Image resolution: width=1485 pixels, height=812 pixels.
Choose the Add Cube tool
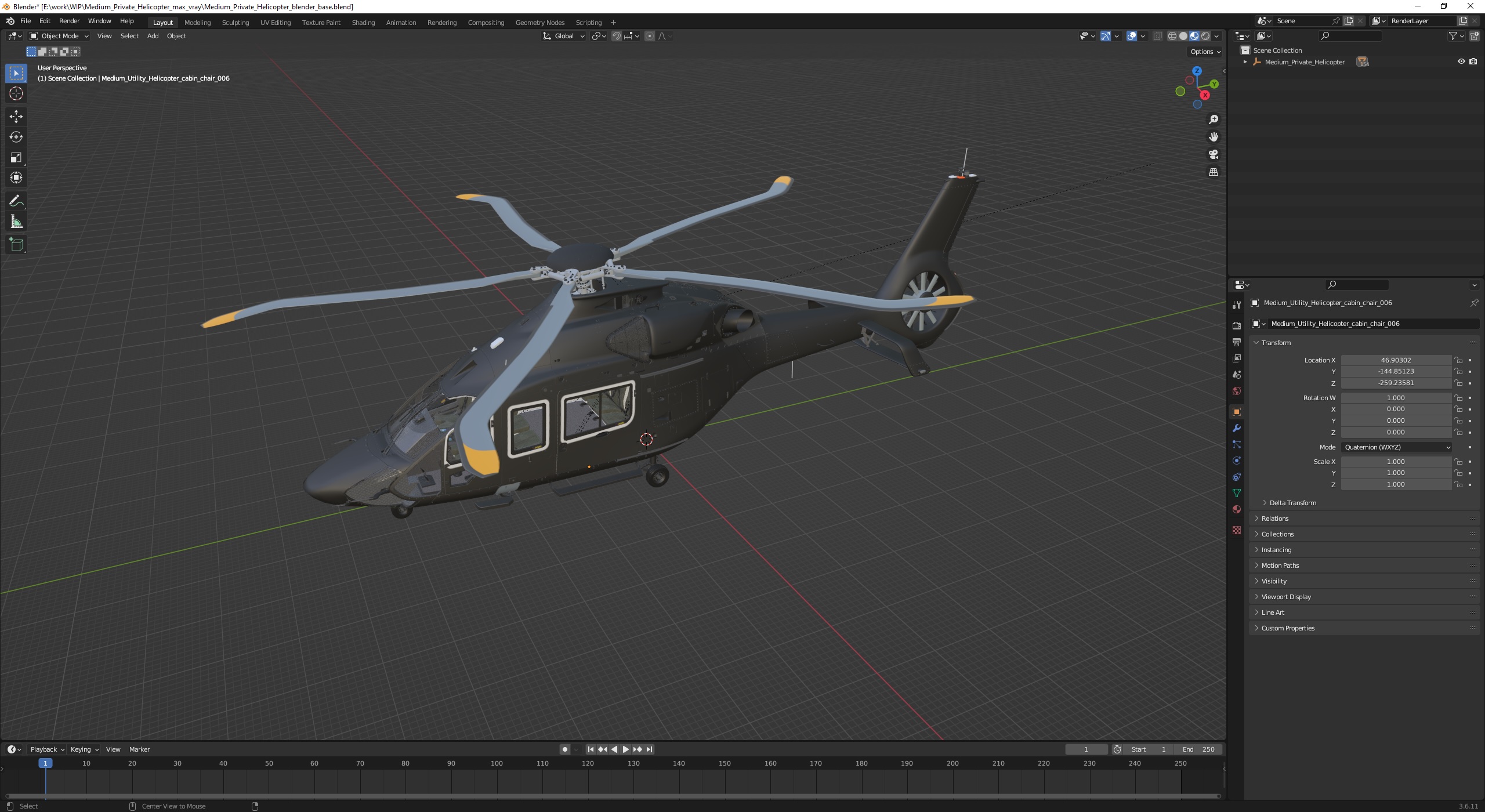click(16, 244)
